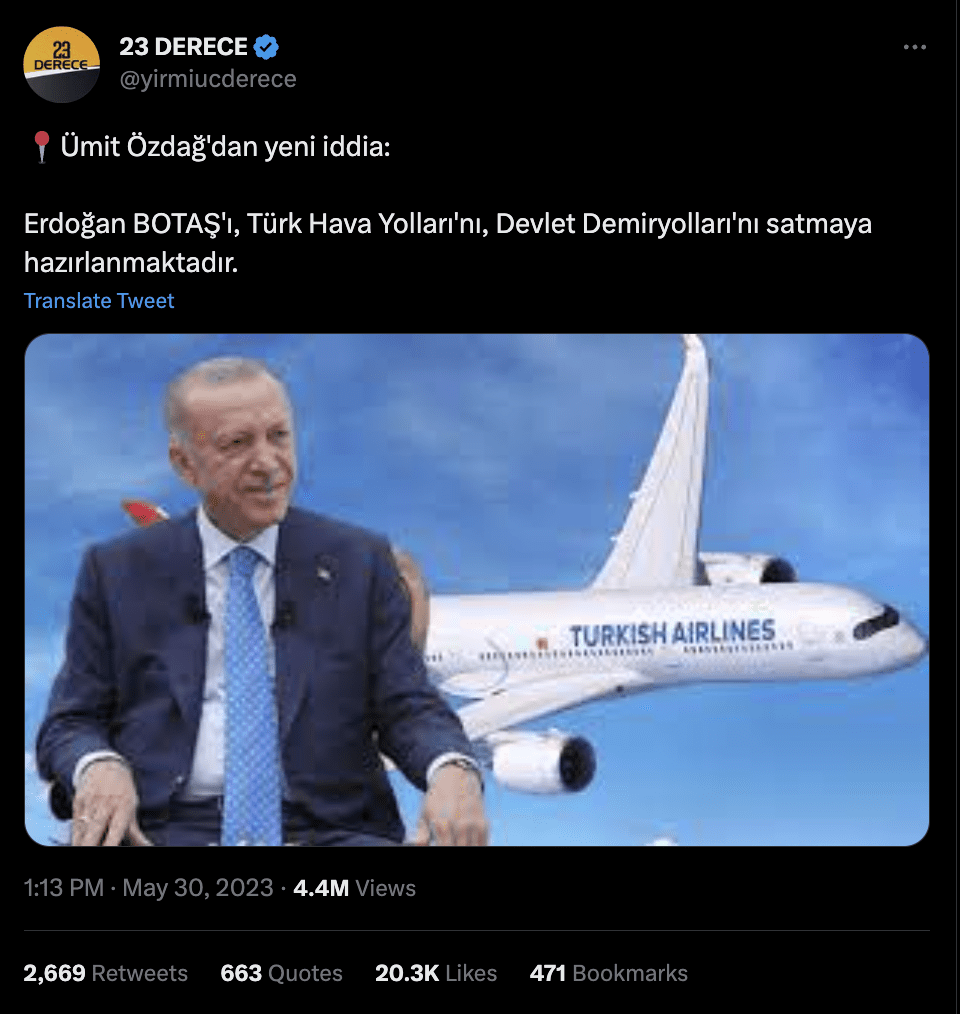This screenshot has height=1014, width=960.
Task: Click the 471 Bookmarks count
Action: [609, 973]
